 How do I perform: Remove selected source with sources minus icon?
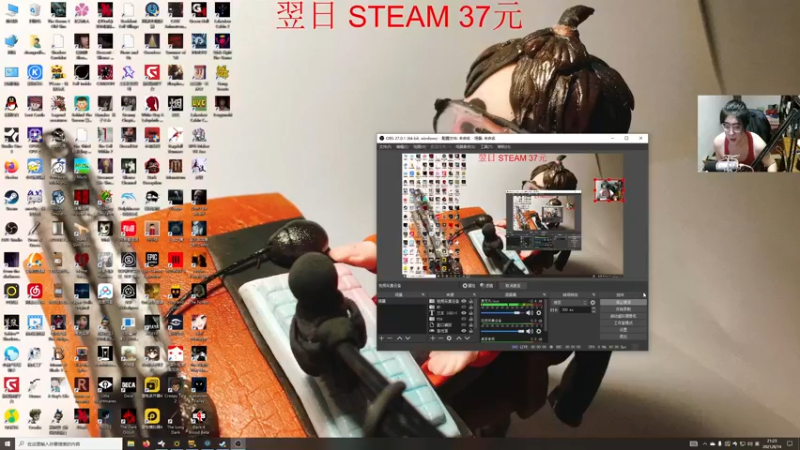(x=441, y=338)
